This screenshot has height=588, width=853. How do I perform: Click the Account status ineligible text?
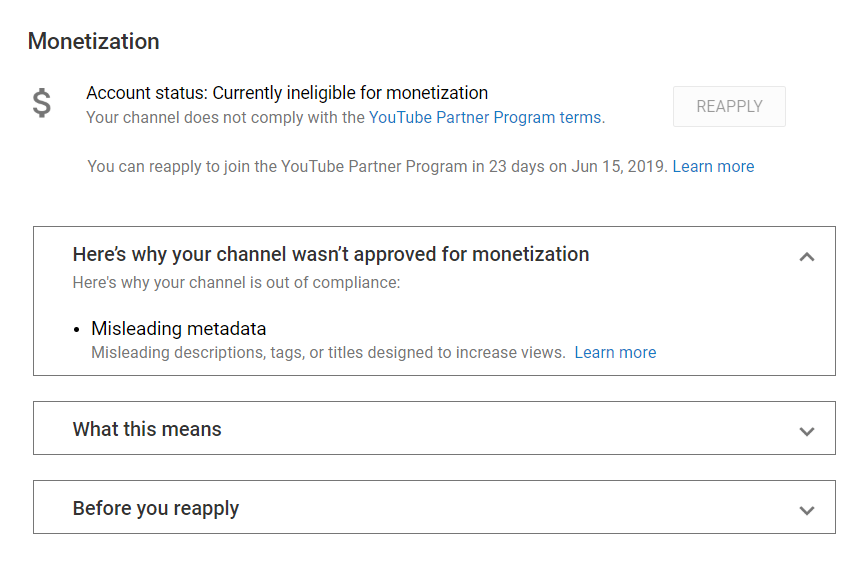point(287,93)
